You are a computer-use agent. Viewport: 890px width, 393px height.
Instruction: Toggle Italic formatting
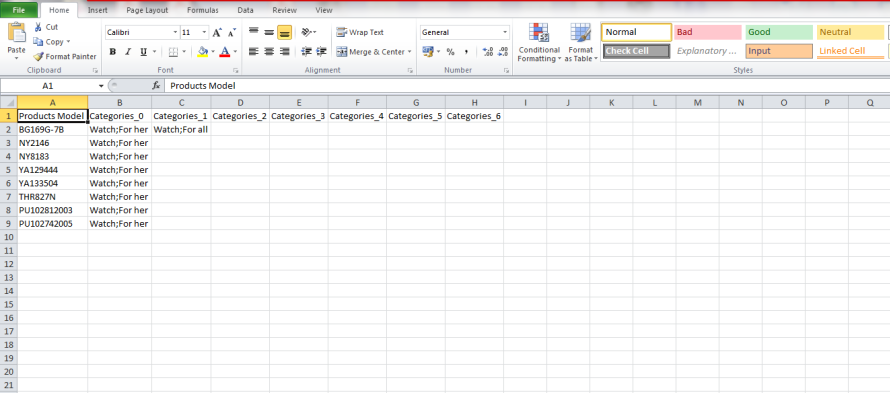(128, 52)
